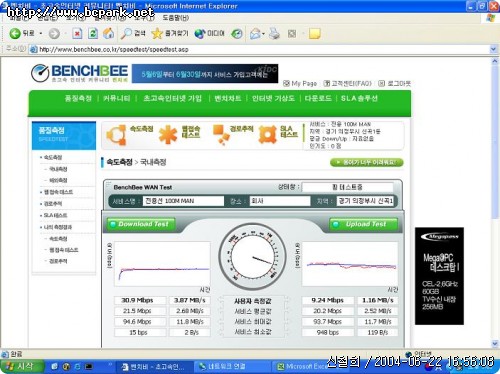Select first 속도측정 item in left sidebar
The image size is (500, 374).
pyautogui.click(x=53, y=157)
